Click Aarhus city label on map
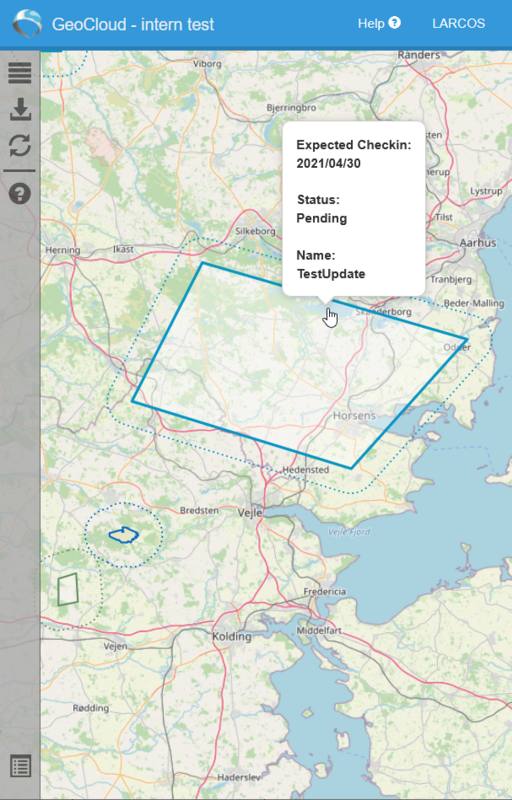 point(478,242)
